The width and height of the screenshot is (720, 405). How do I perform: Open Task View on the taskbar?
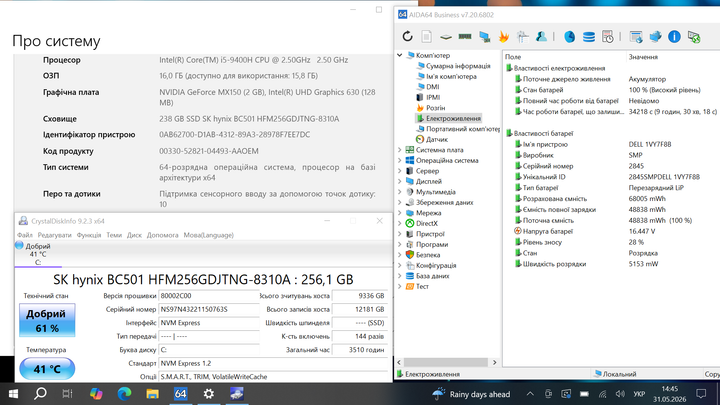coord(68,394)
